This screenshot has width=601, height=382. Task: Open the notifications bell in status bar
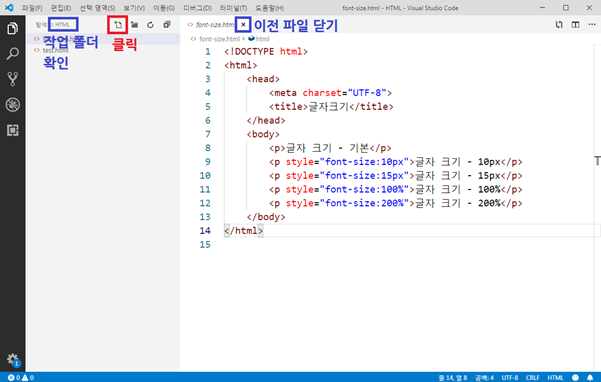590,378
